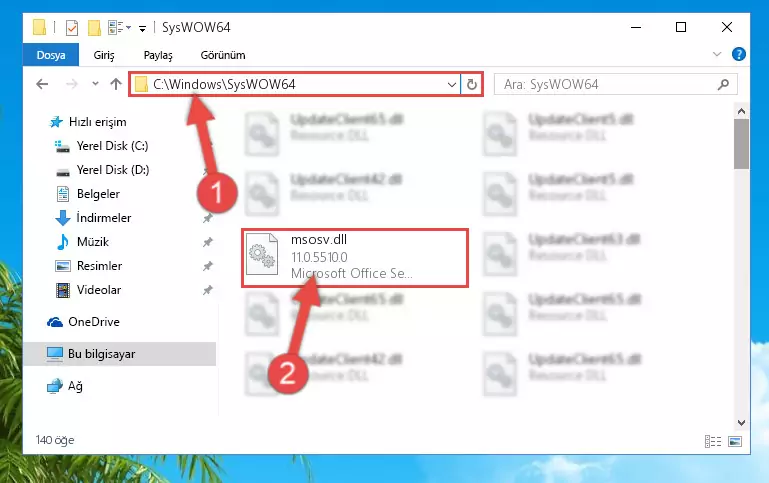769x483 pixels.
Task: Select Hızlı erişim in navigation pane
Action: pyautogui.click(x=97, y=122)
